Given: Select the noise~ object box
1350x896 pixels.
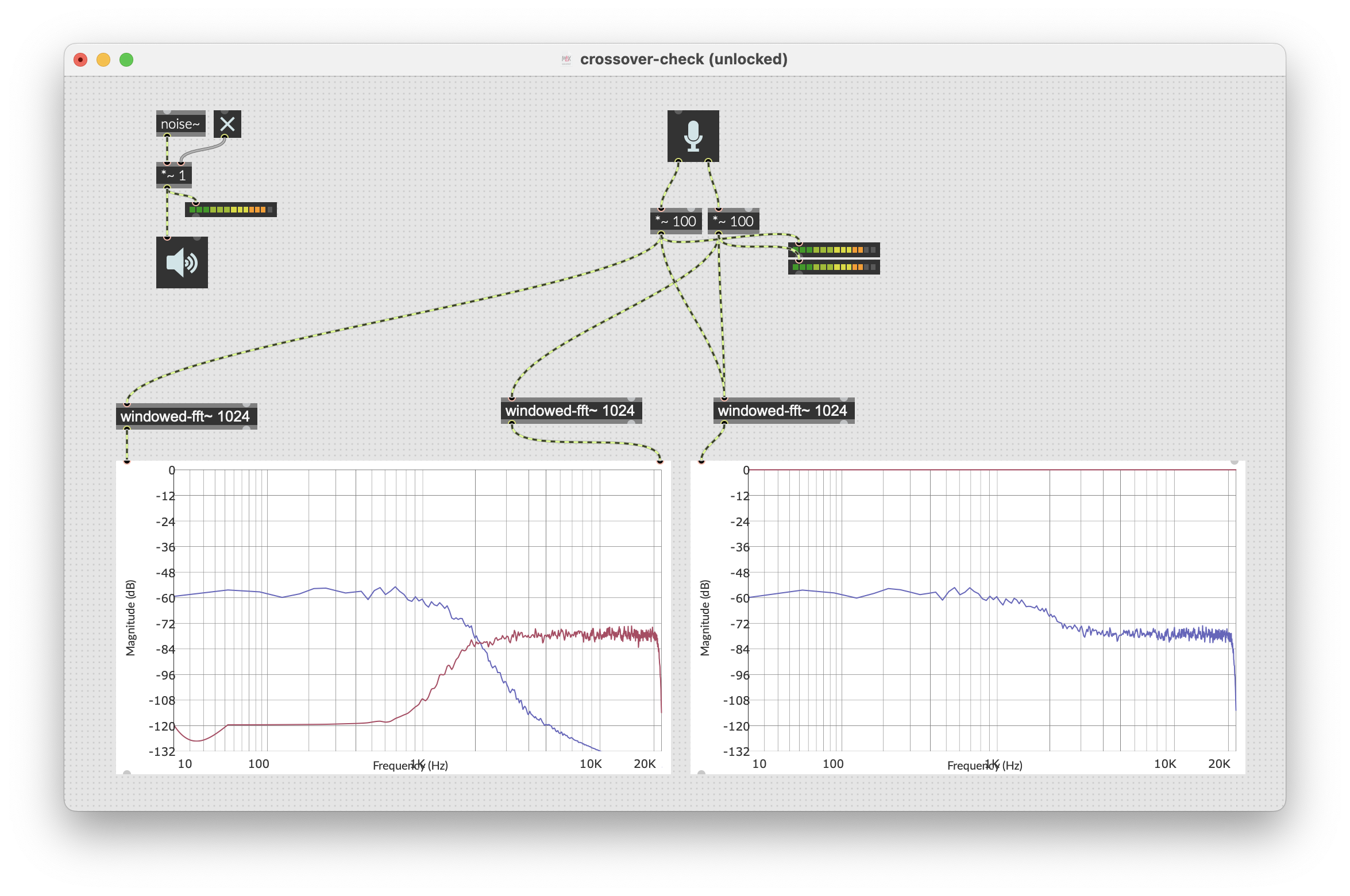Looking at the screenshot, I should 180,124.
